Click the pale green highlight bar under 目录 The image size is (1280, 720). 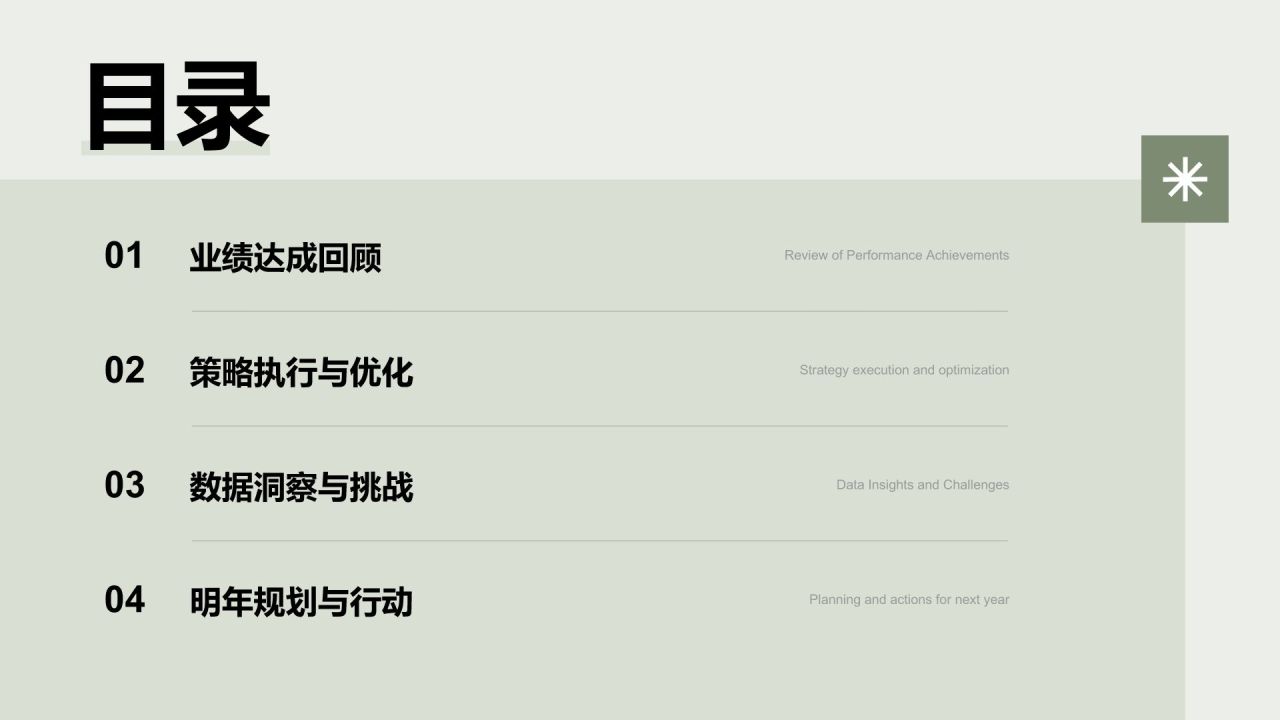click(x=175, y=150)
